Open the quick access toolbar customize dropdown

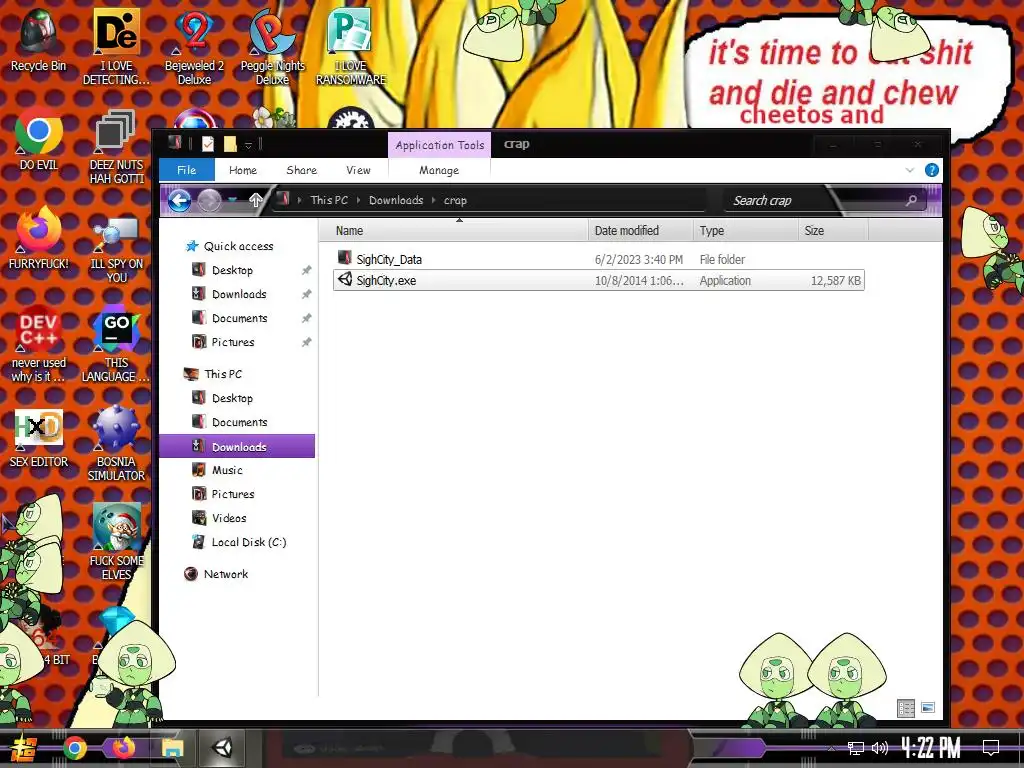pyautogui.click(x=248, y=144)
